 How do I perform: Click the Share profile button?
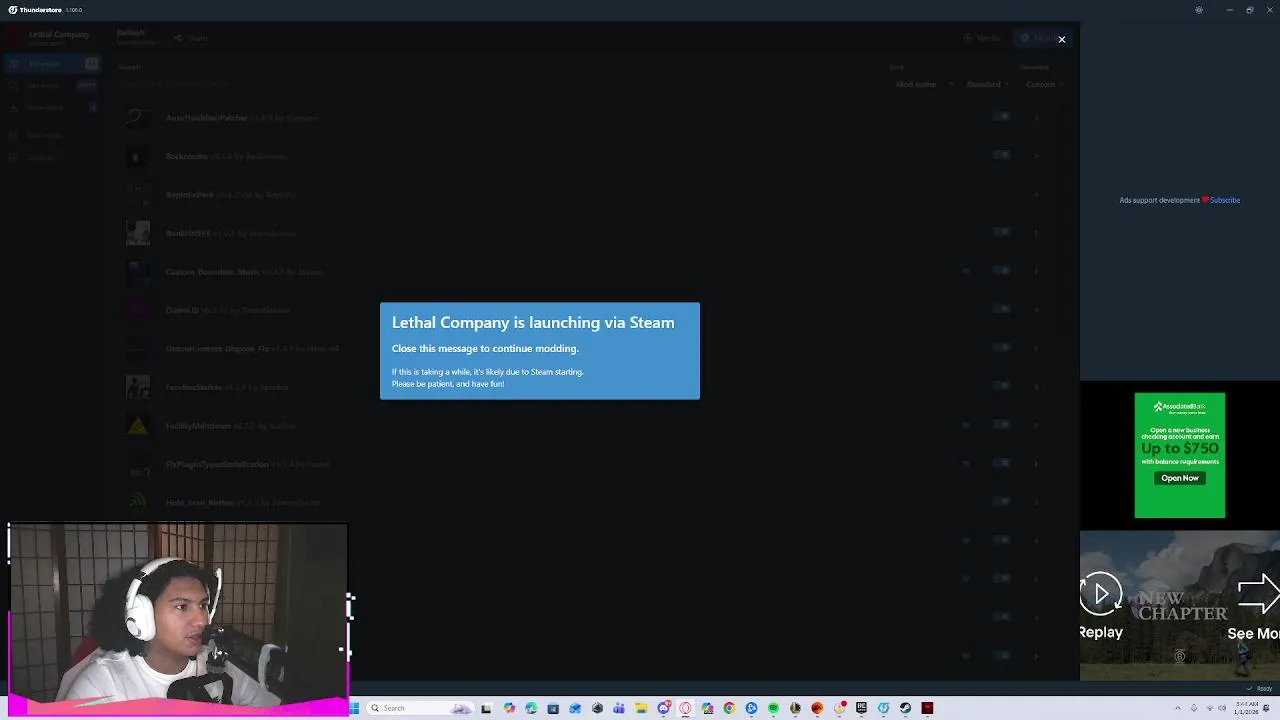tap(191, 38)
